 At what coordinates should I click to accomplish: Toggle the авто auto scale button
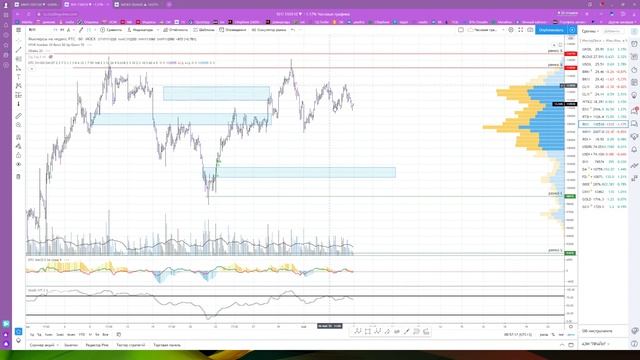pos(571,335)
